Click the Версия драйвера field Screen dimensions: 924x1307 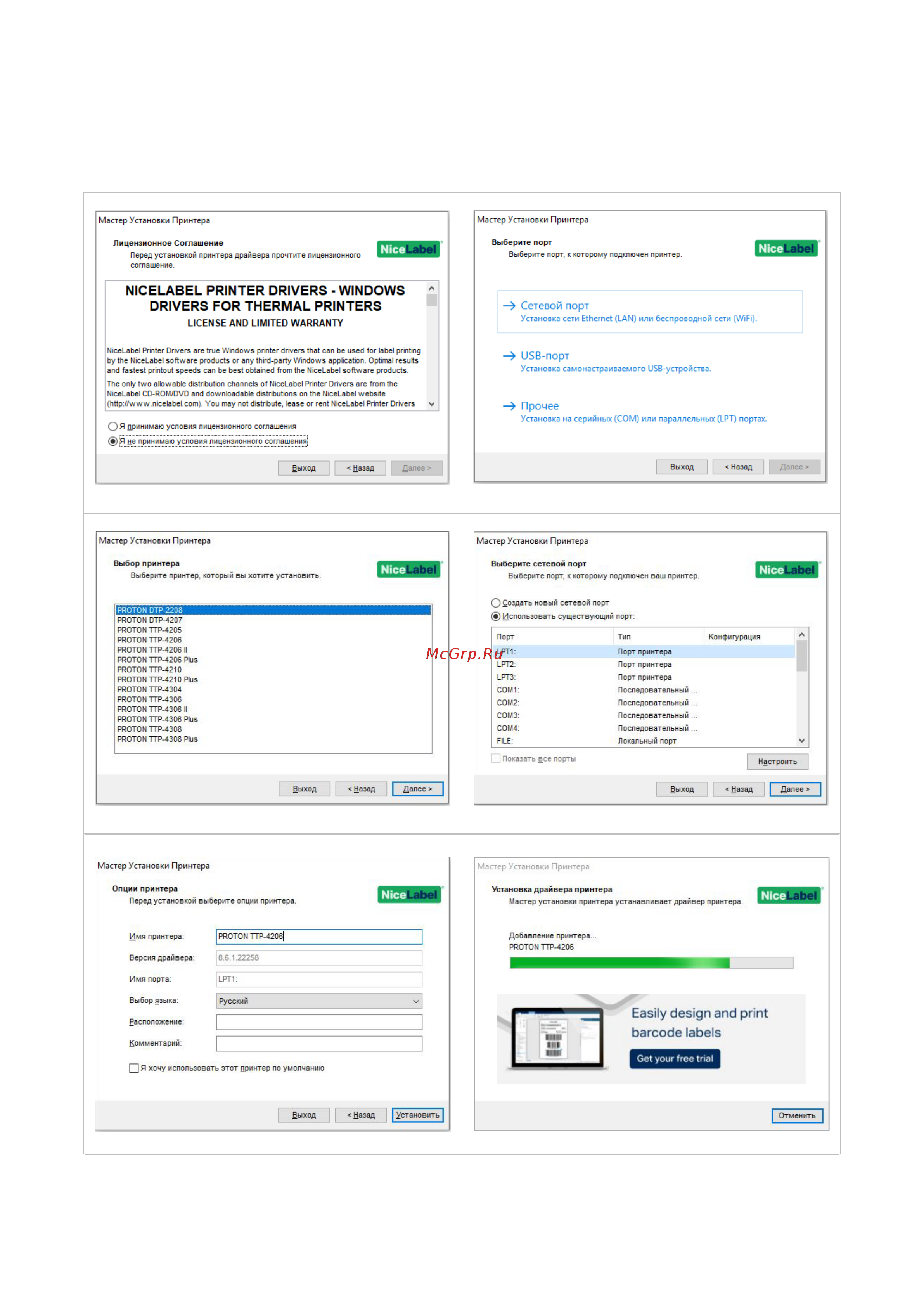click(319, 958)
